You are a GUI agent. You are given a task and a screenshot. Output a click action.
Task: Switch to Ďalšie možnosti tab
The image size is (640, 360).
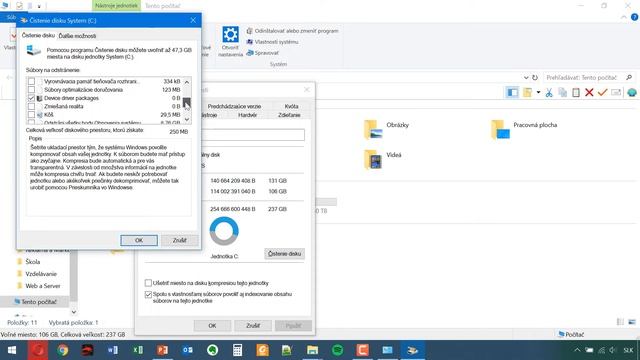pyautogui.click(x=77, y=36)
